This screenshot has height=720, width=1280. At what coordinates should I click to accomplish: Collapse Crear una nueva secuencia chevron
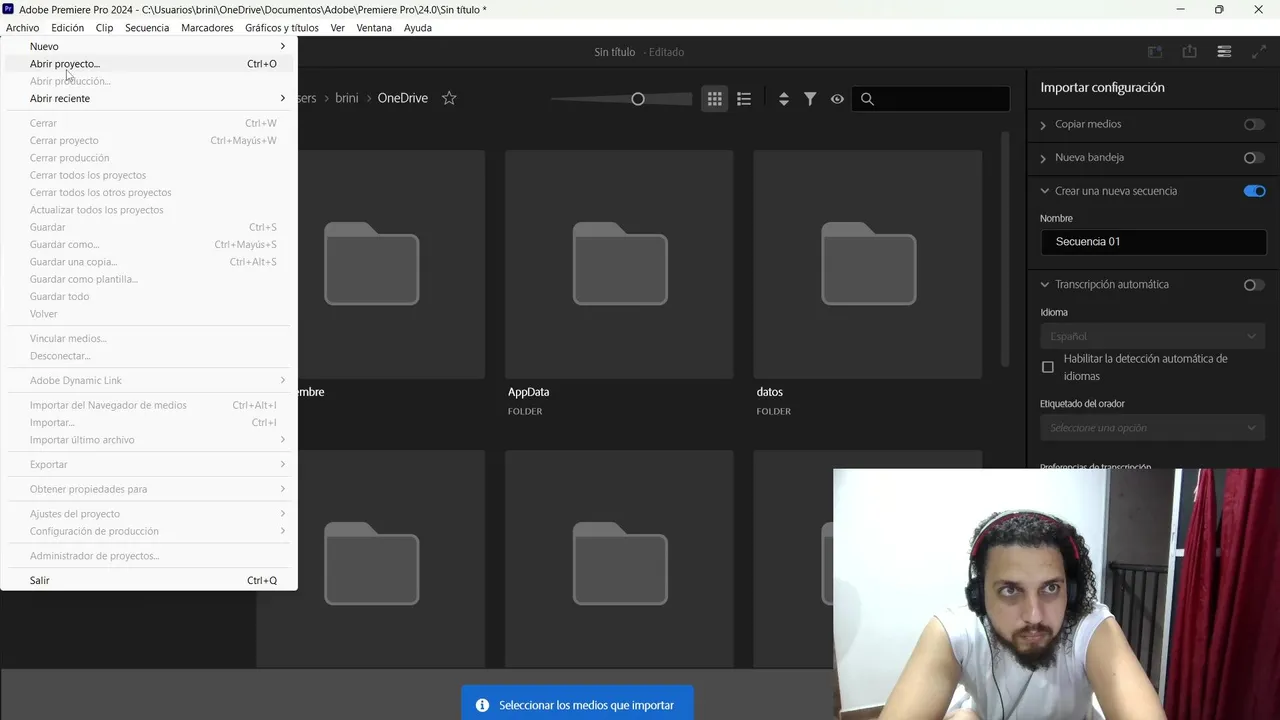coord(1044,191)
